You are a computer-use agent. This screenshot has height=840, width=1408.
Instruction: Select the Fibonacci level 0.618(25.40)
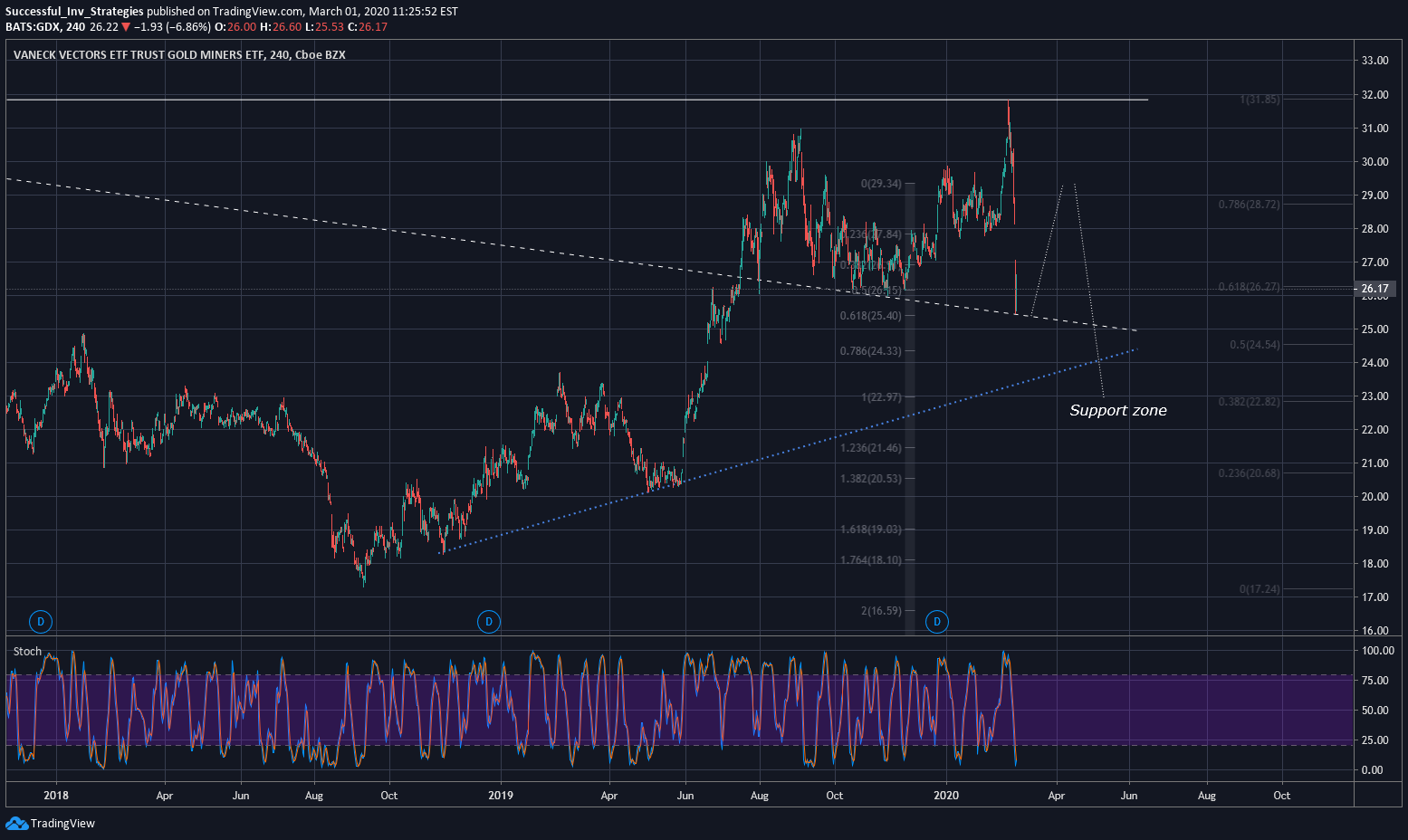pos(871,316)
